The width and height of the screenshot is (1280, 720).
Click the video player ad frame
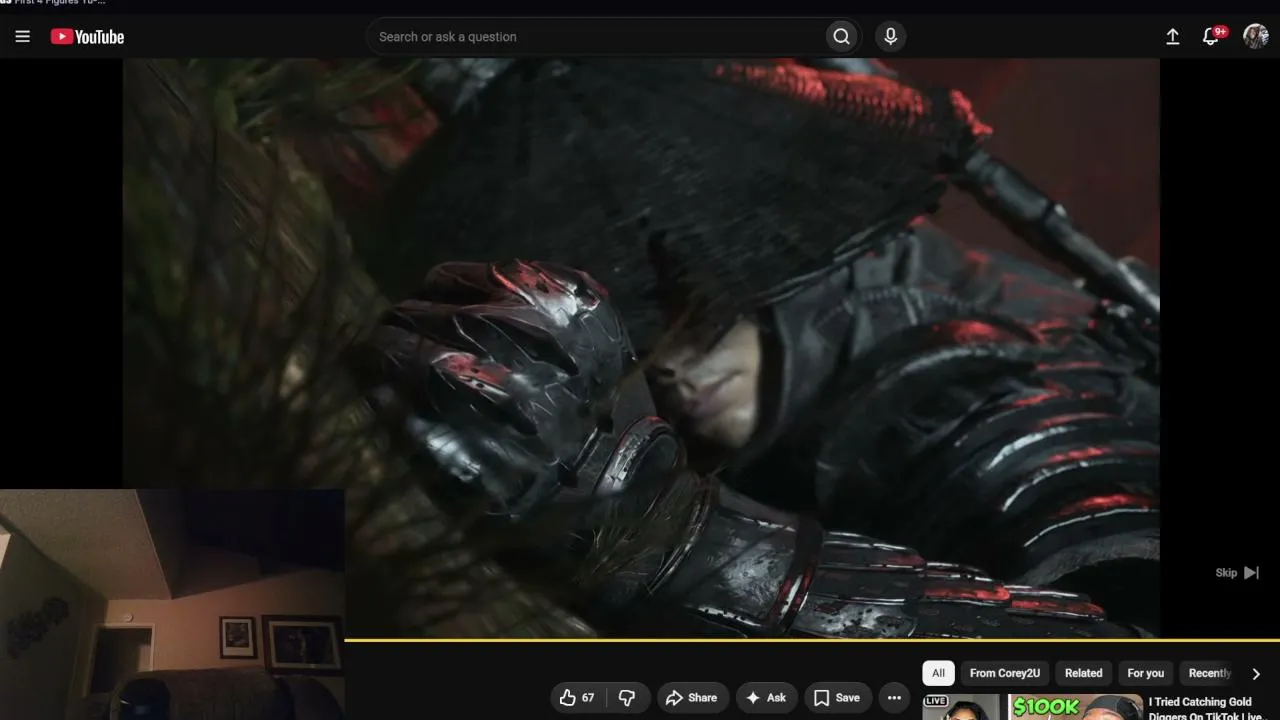[641, 347]
